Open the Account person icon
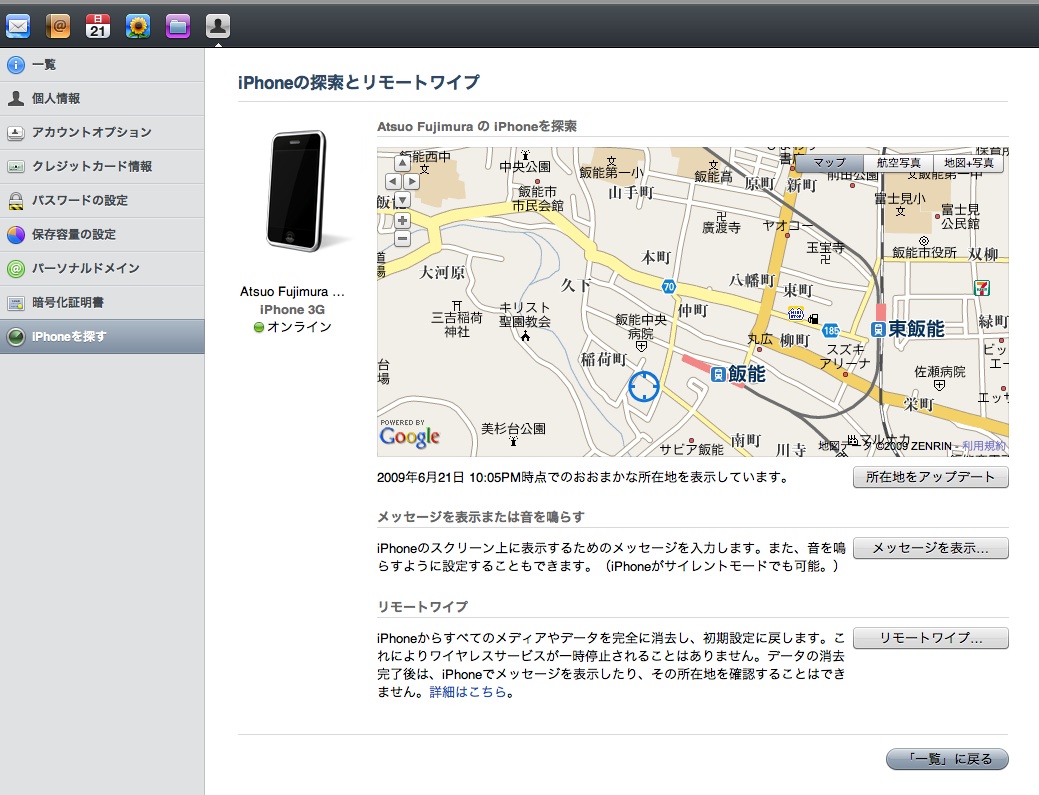The image size is (1039, 795). (217, 26)
